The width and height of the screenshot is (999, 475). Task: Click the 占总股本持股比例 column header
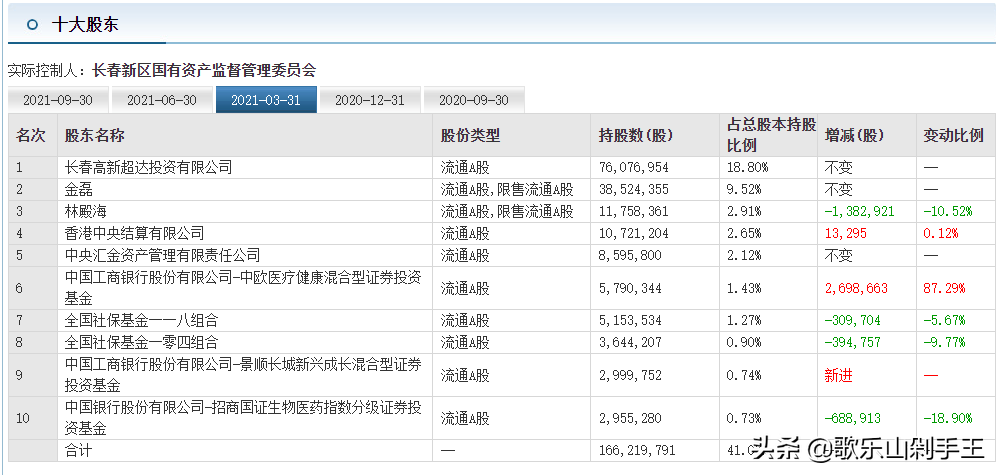tap(771, 135)
